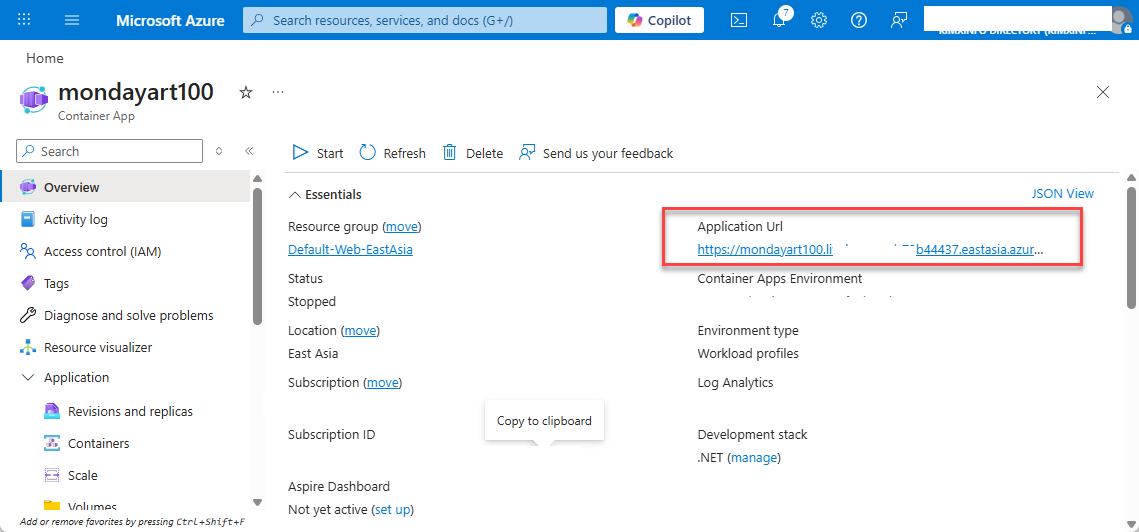Open the help question mark icon
The image size is (1139, 532).
click(x=859, y=20)
